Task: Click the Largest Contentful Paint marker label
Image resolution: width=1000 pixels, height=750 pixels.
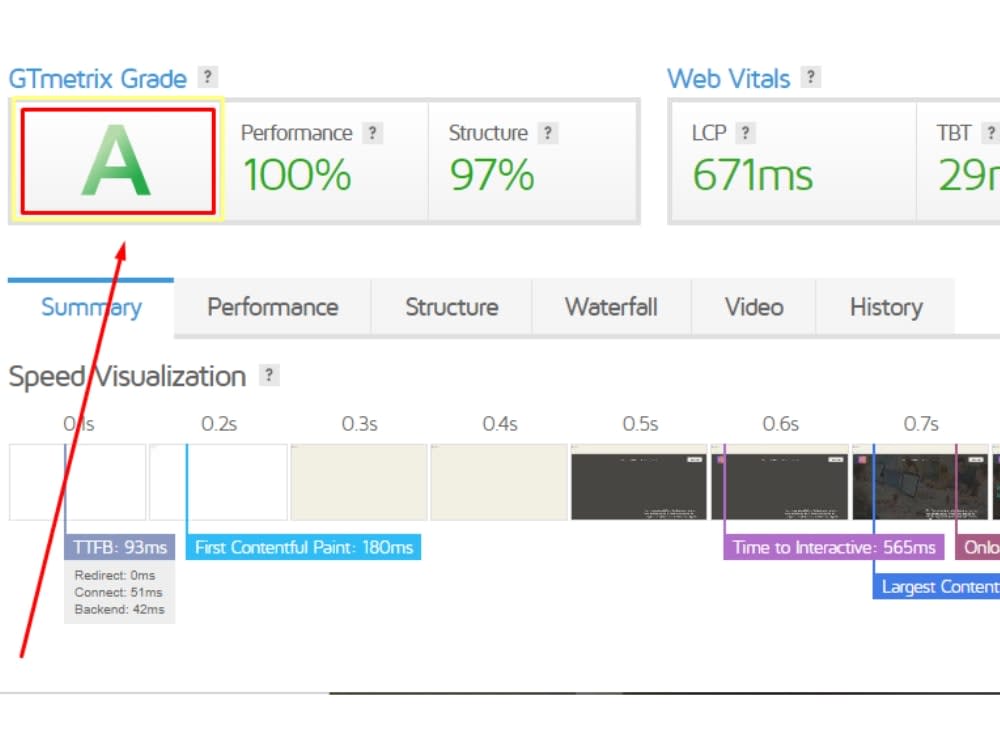Action: 936,586
